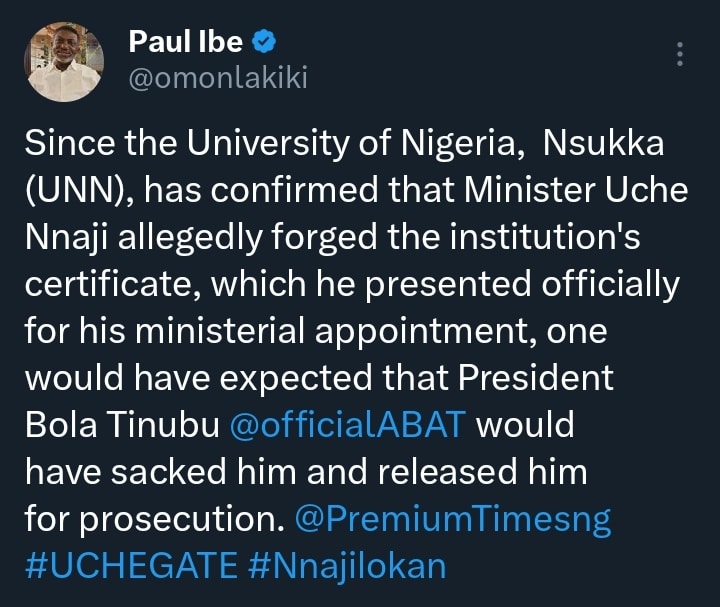Open the @officialABAT mention
This screenshot has height=607, width=720.
click(x=347, y=424)
